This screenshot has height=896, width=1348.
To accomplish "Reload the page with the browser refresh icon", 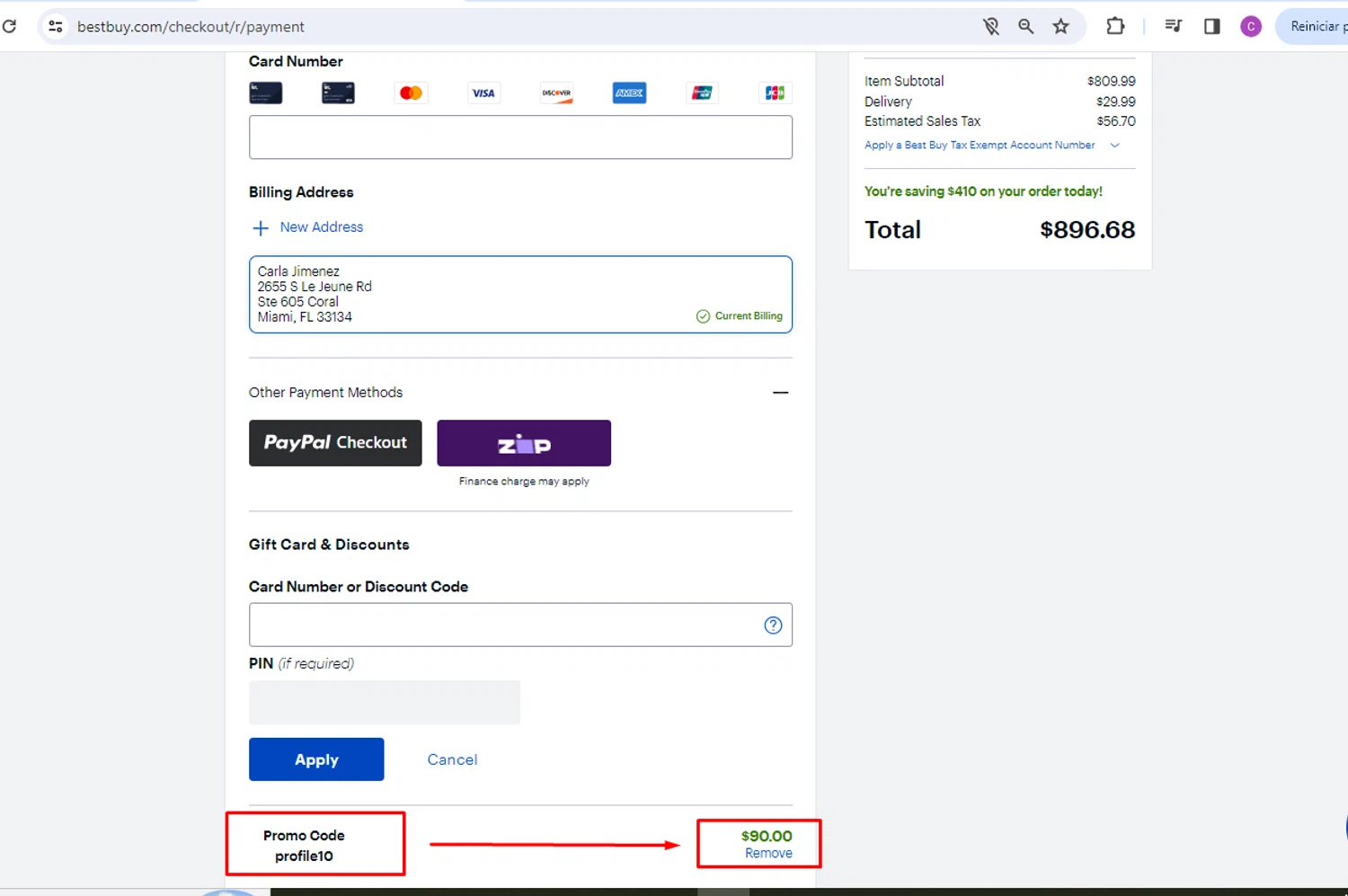I will [9, 26].
